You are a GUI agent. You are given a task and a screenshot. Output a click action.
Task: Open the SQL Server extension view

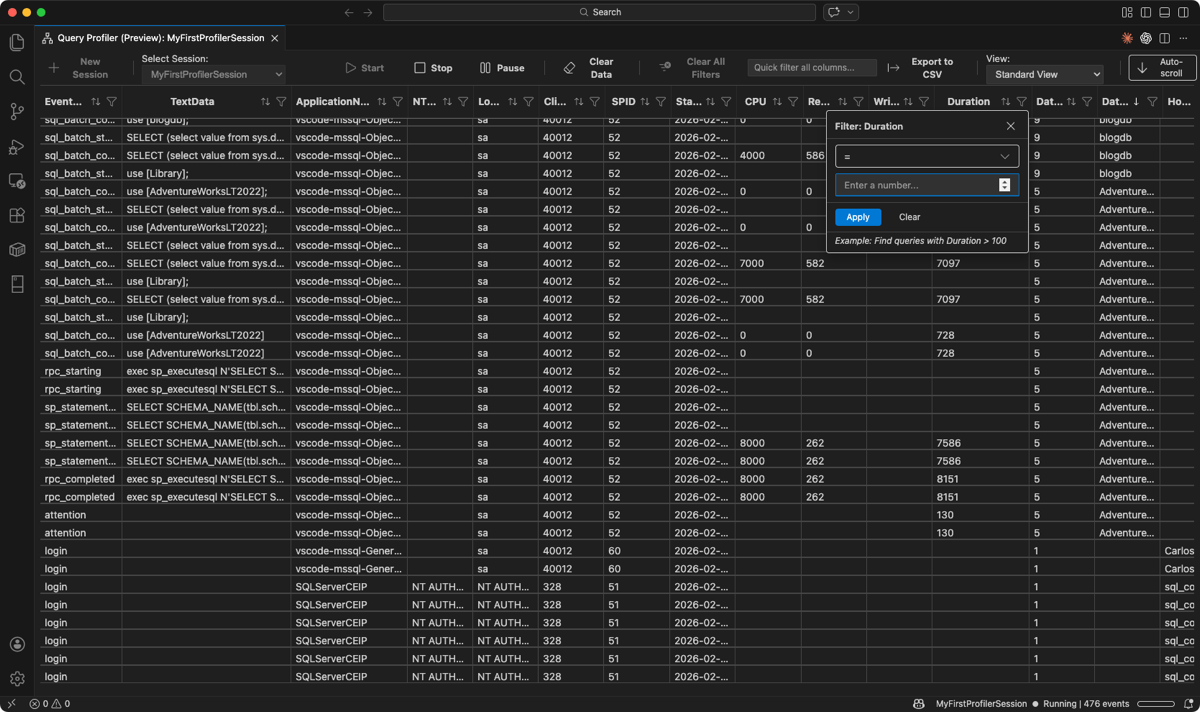16,182
